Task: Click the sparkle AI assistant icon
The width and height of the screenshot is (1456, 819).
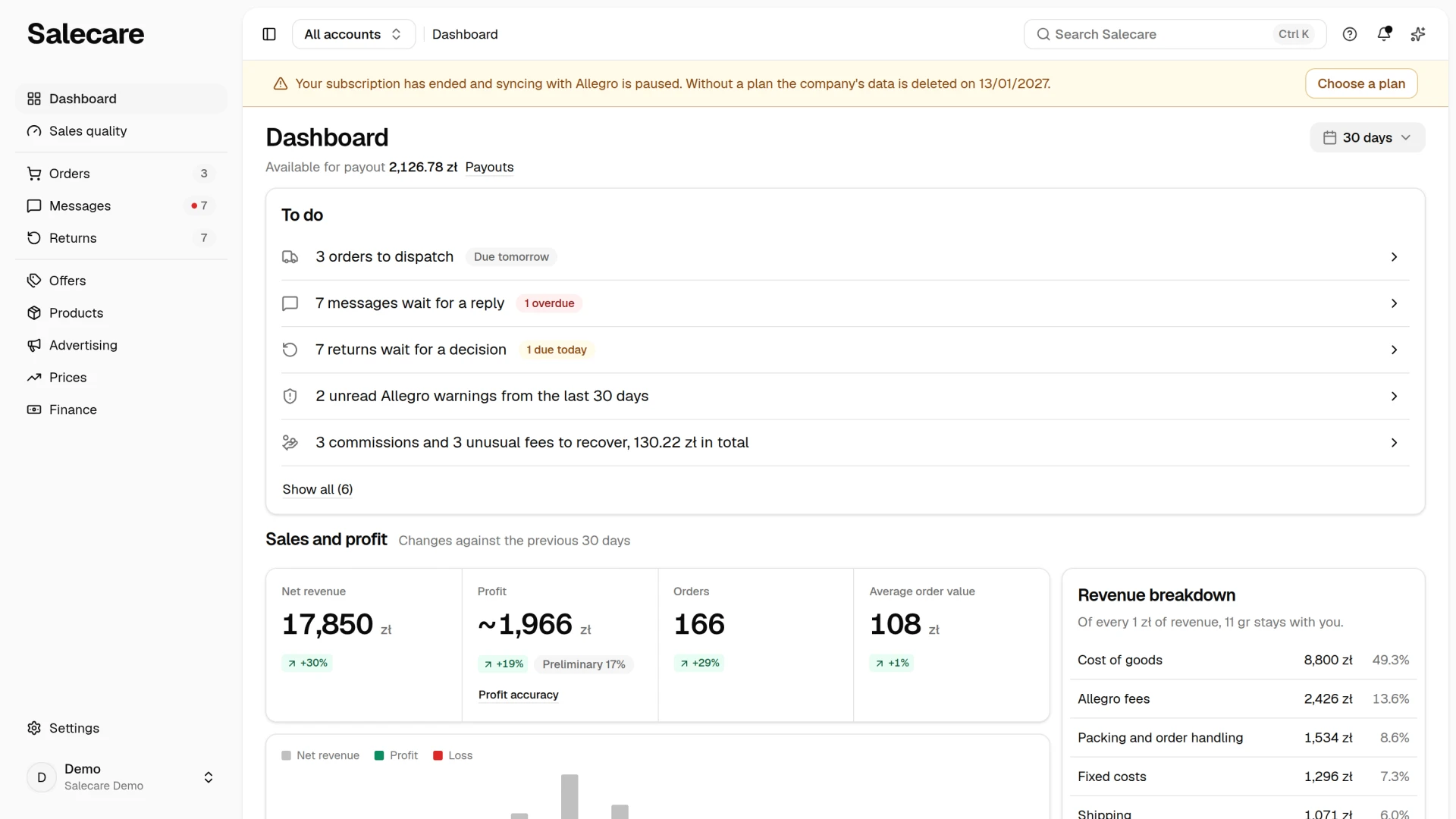Action: tap(1418, 34)
